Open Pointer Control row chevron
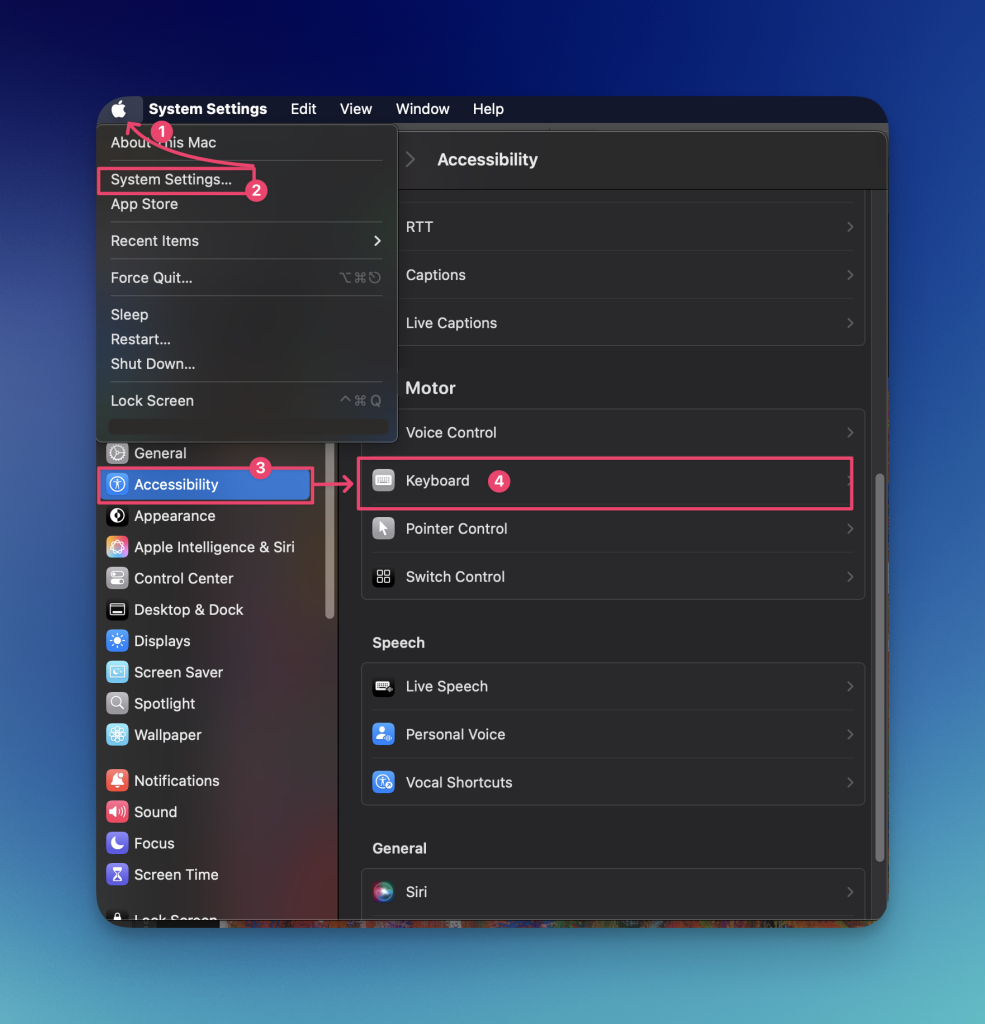The image size is (985, 1024). pos(850,528)
